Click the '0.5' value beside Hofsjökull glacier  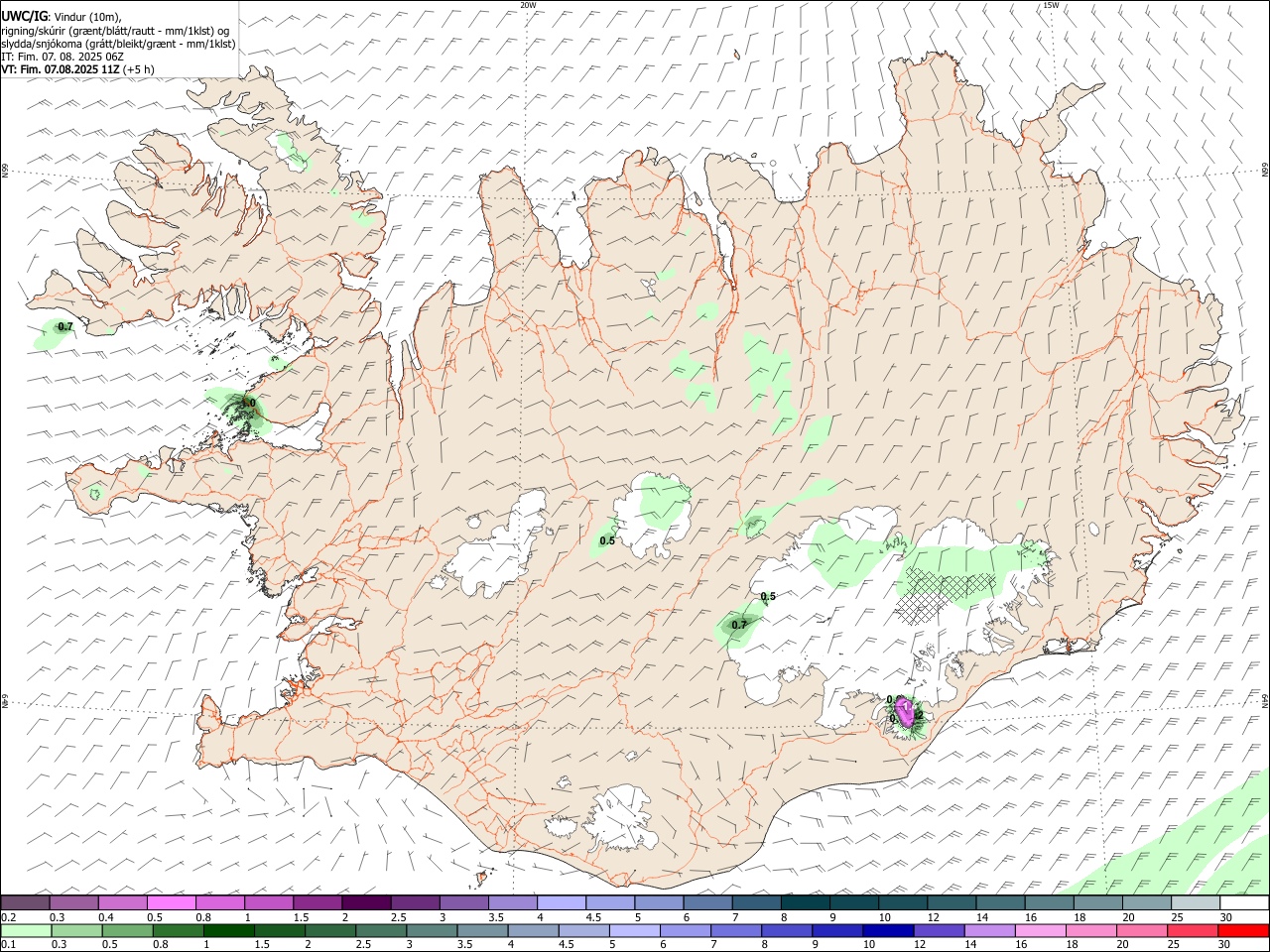click(x=607, y=540)
